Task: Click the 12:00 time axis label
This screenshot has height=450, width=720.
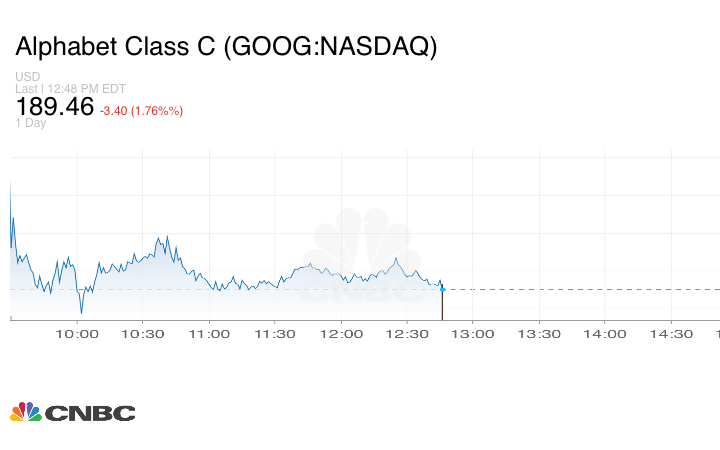Action: click(x=341, y=334)
